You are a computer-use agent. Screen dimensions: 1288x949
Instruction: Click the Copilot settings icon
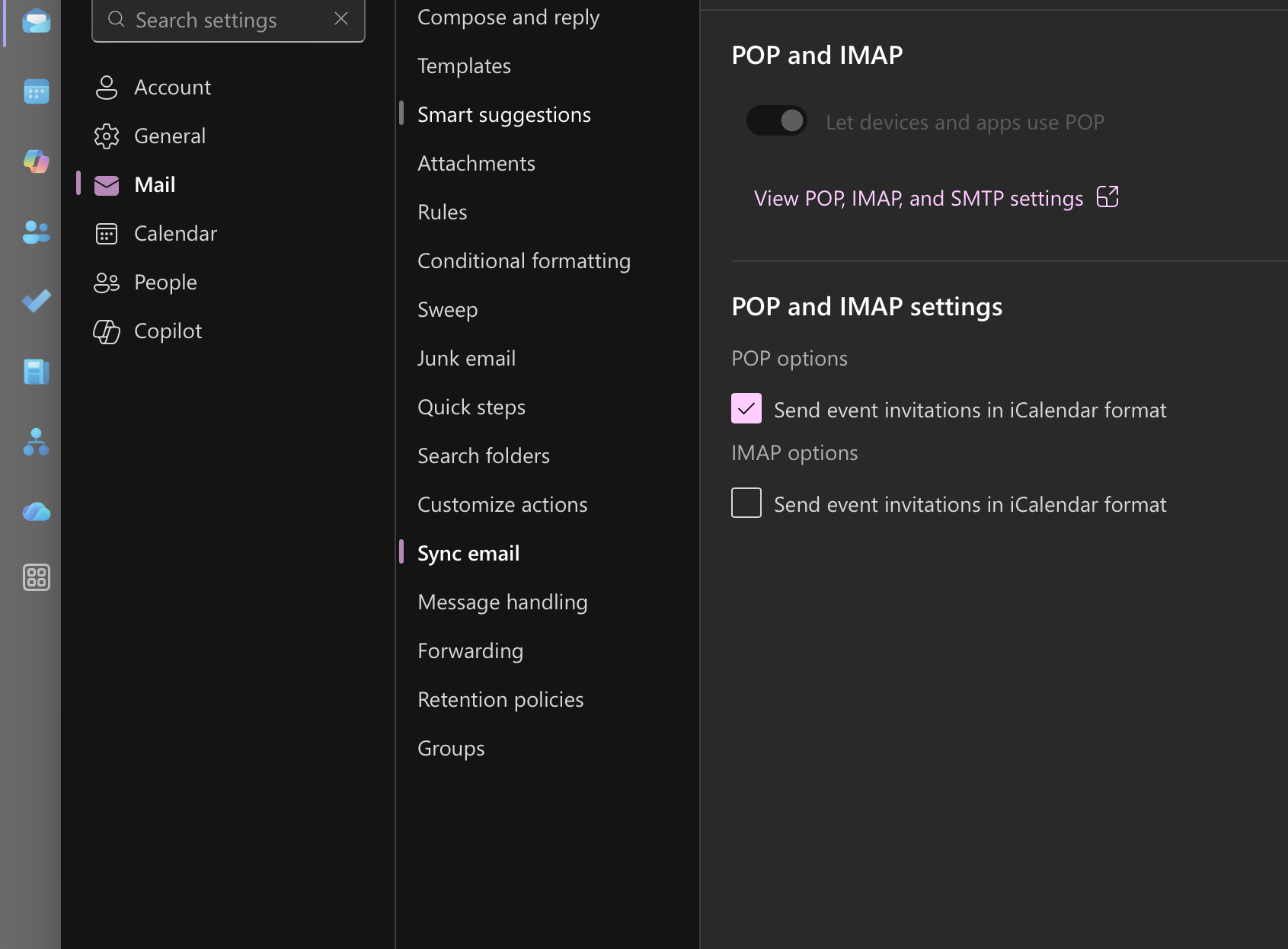107,331
